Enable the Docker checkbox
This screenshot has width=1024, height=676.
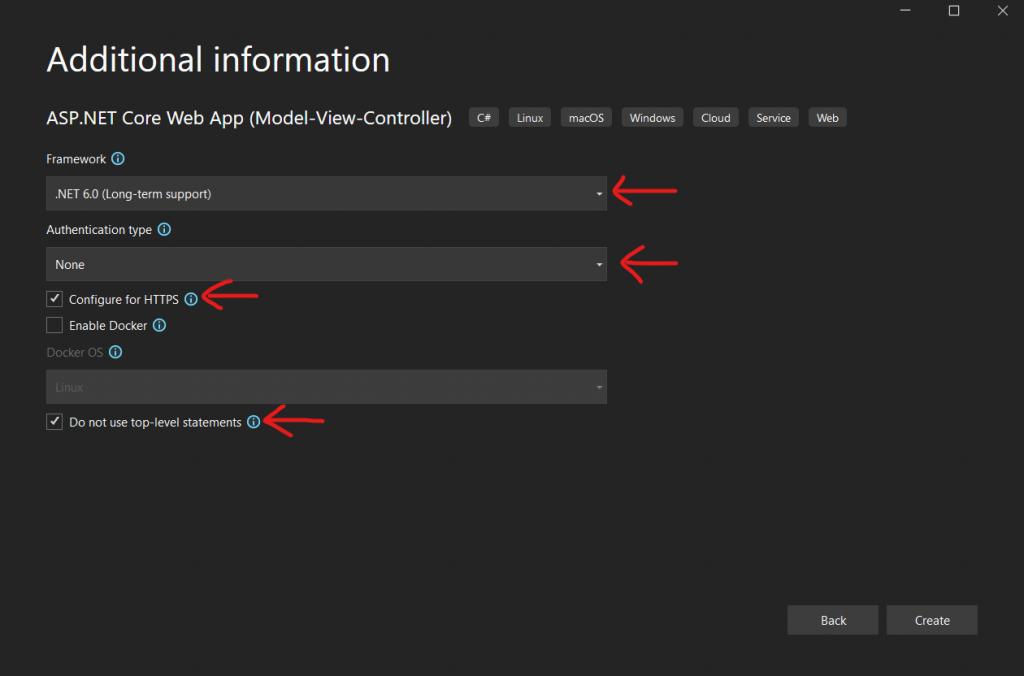pyautogui.click(x=54, y=325)
